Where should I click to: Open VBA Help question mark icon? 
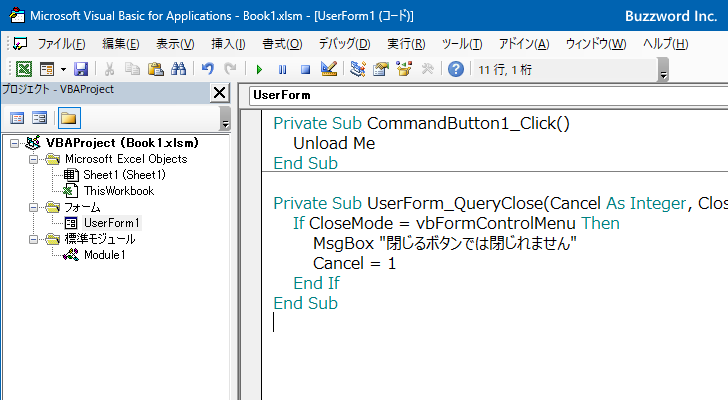[455, 69]
